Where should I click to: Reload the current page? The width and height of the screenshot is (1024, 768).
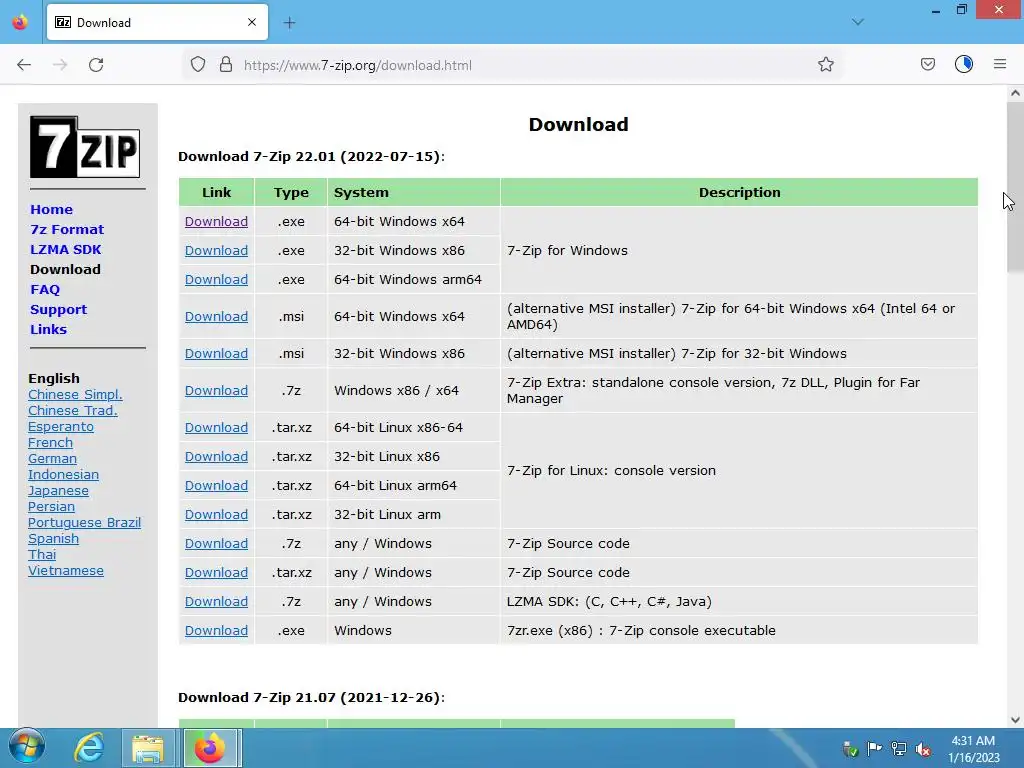coord(96,65)
